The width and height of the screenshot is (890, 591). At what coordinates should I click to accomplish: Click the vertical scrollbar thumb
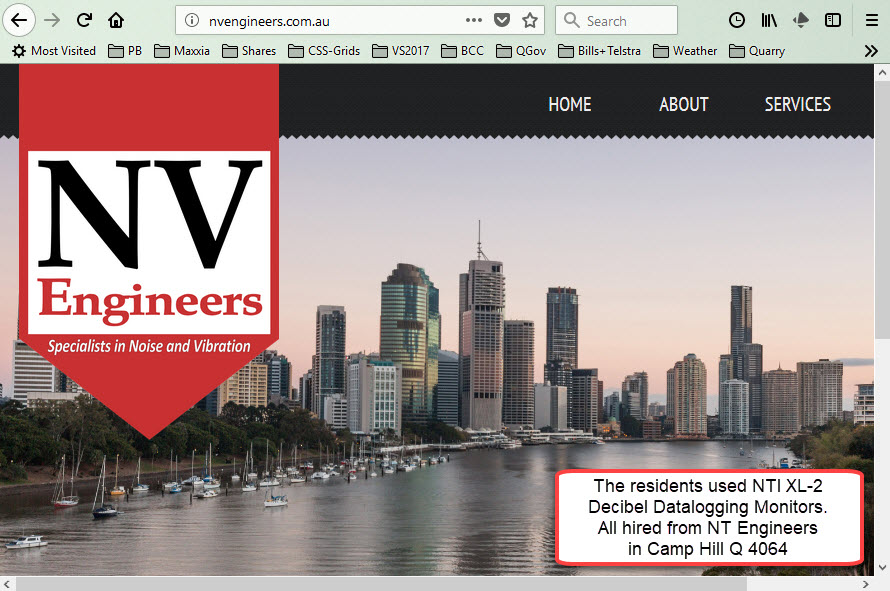click(882, 210)
